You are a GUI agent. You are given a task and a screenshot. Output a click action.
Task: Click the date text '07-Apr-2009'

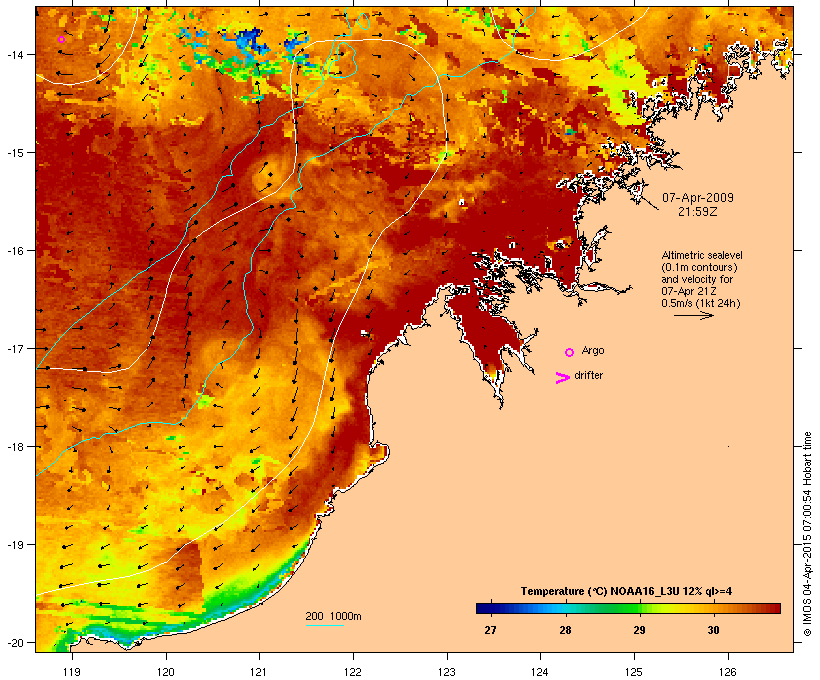[x=698, y=198]
